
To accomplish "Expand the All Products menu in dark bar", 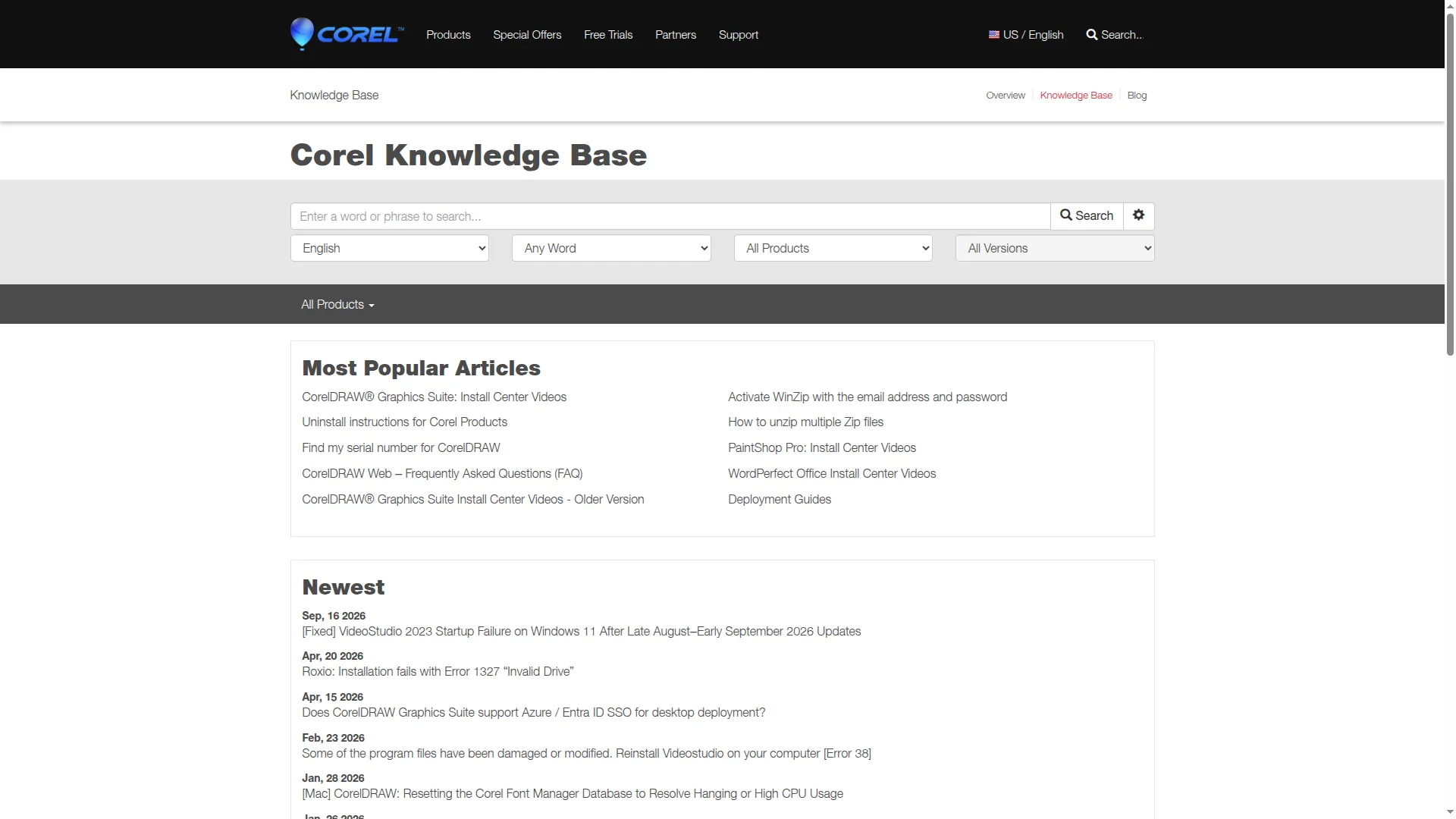I will (337, 304).
